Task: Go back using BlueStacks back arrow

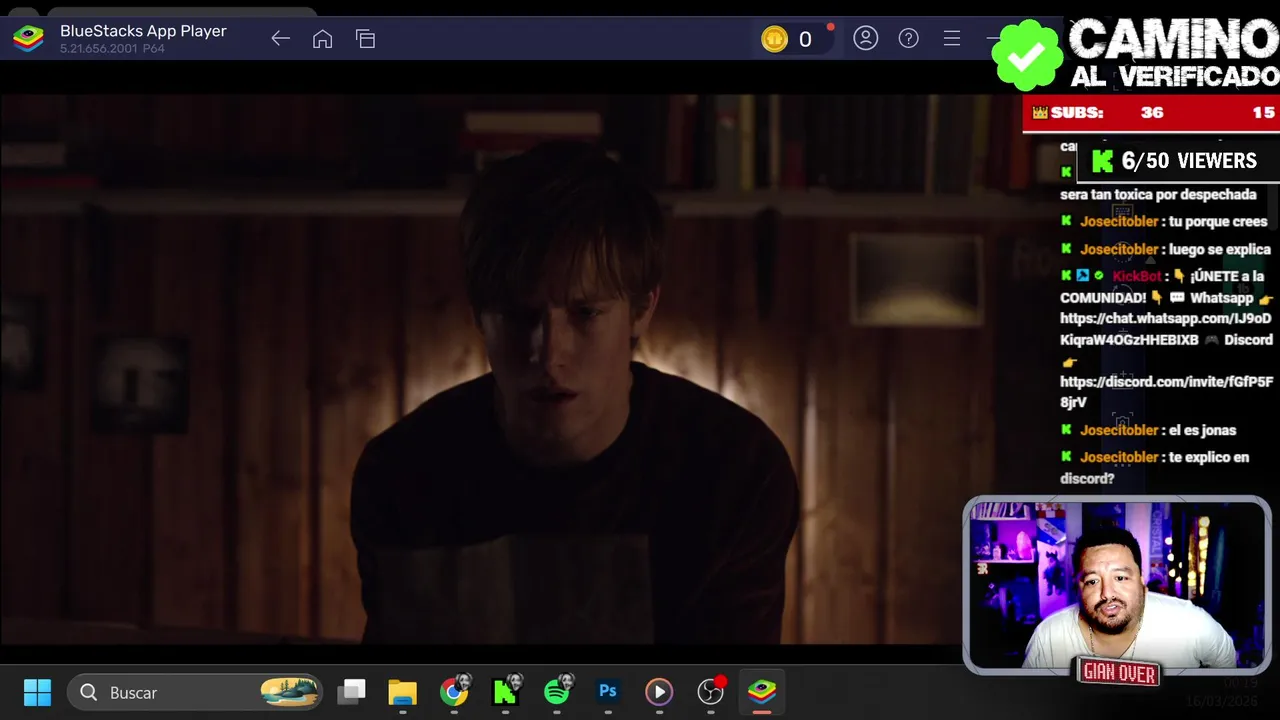Action: click(280, 39)
